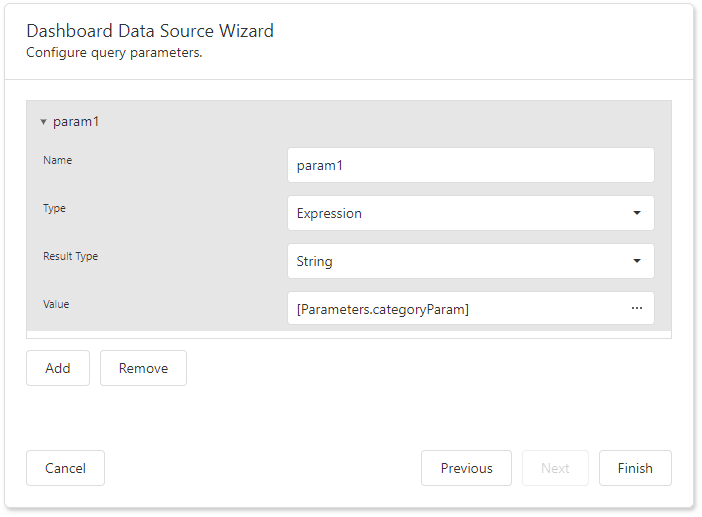Collapse the param1 section triangle
702x517 pixels.
43,122
